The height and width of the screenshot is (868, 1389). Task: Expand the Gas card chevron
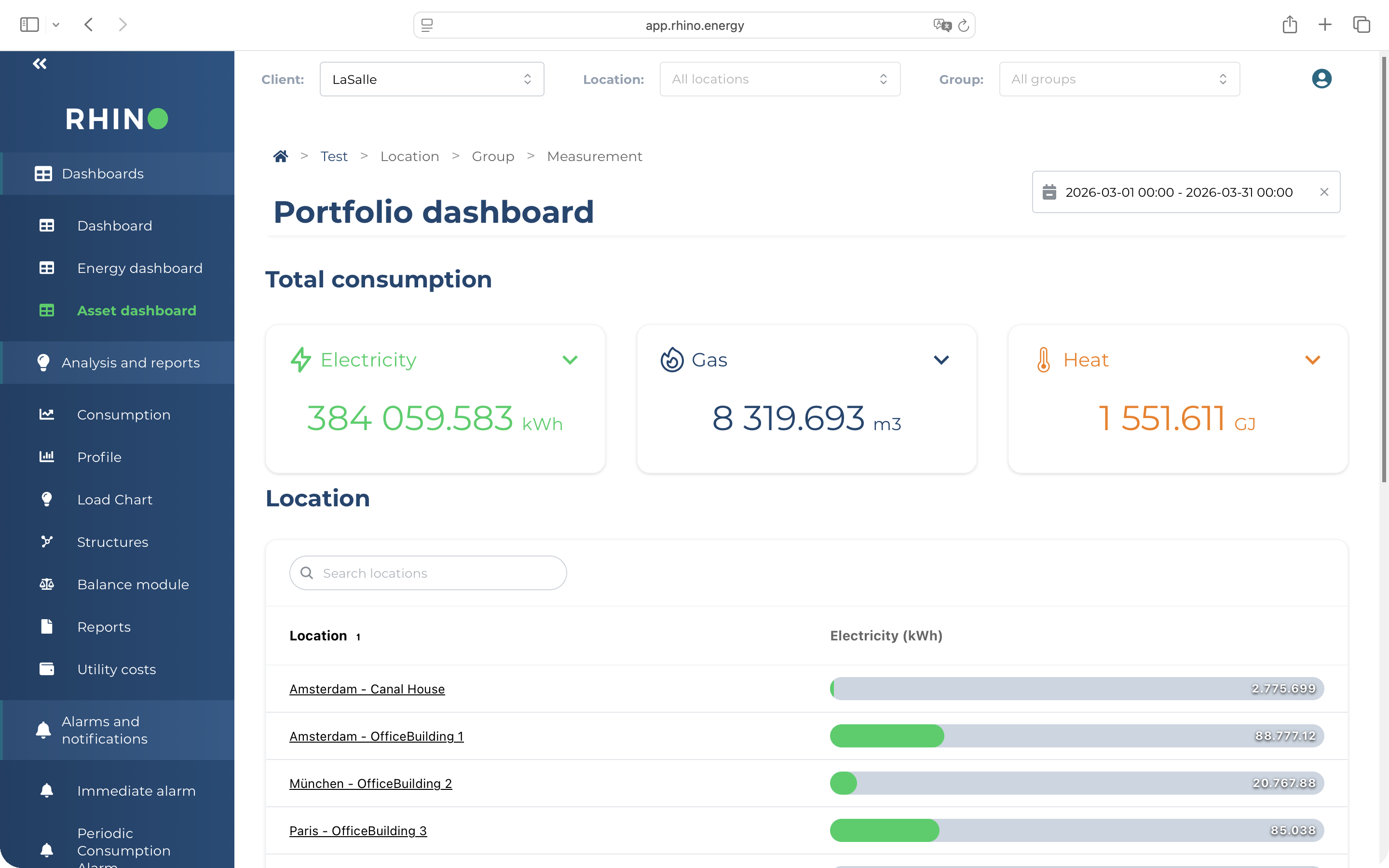coord(941,360)
